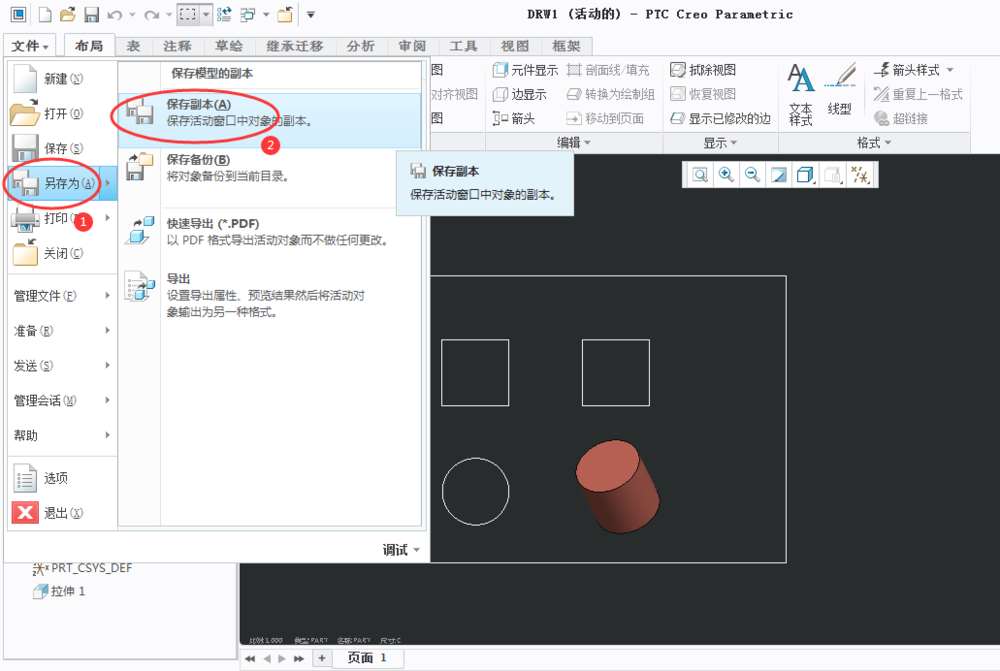1000x671 pixels.
Task: Select PRT_CSYS_DEF in the model tree
Action: [82, 568]
